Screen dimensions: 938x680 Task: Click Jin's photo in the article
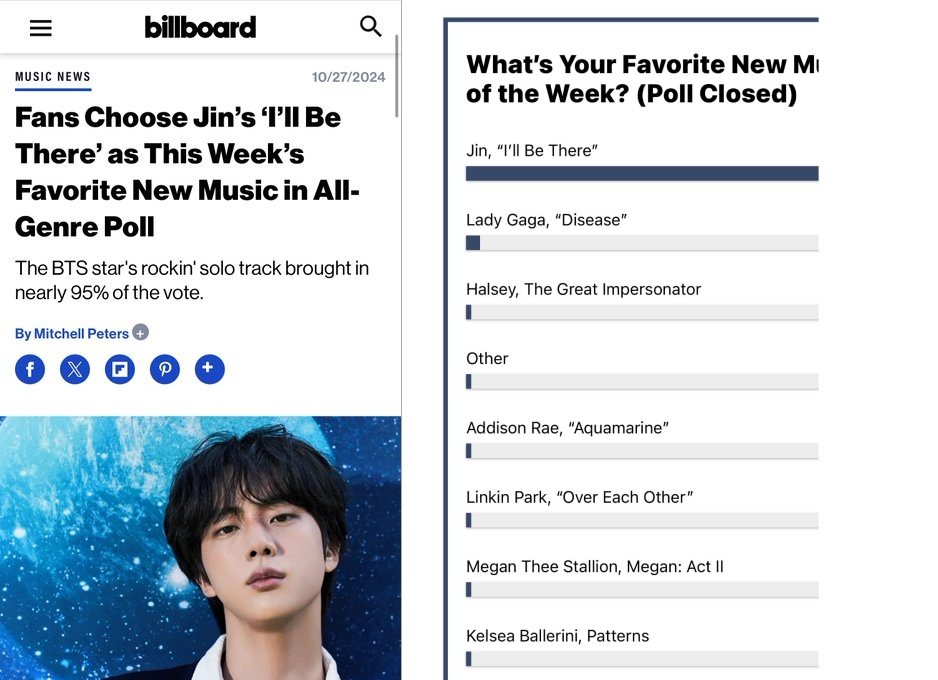tap(200, 548)
